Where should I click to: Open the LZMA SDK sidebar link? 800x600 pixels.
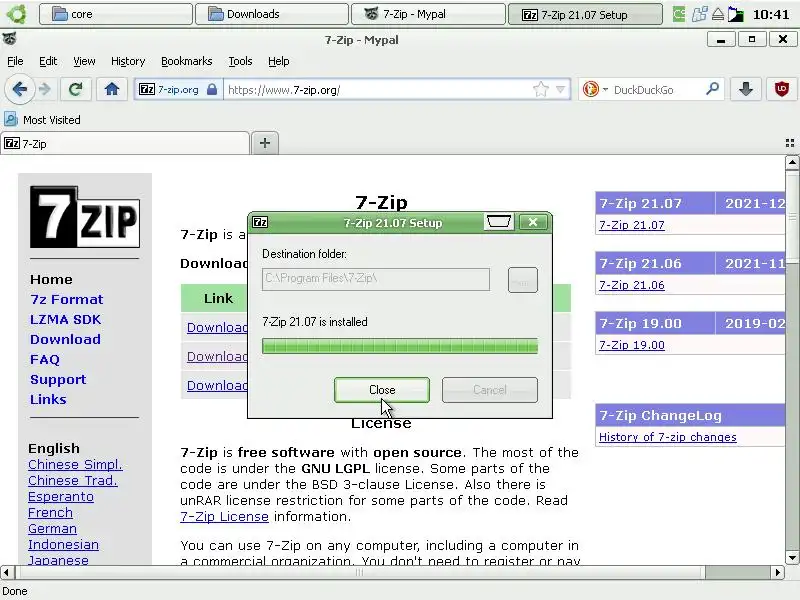pyautogui.click(x=65, y=319)
